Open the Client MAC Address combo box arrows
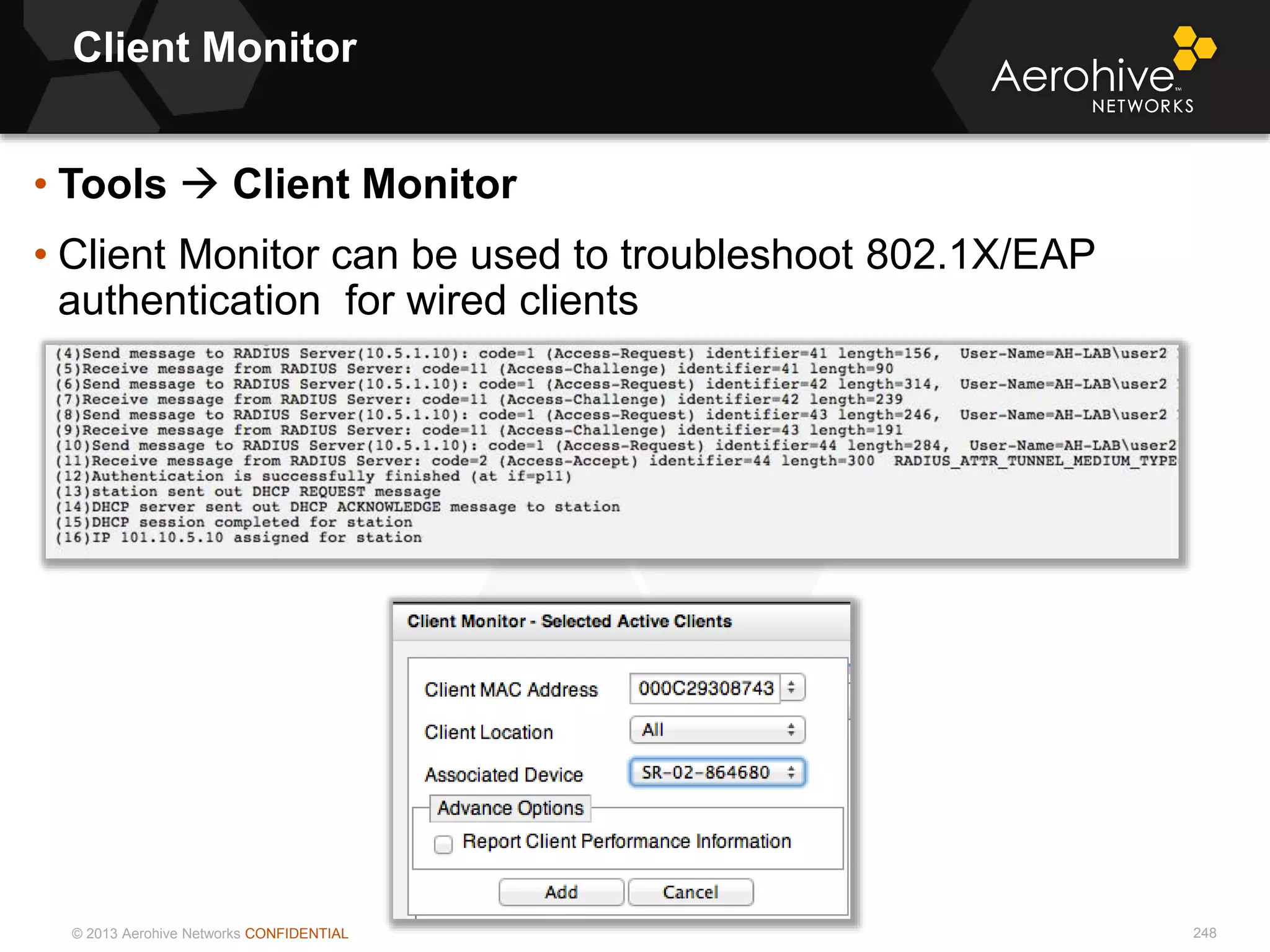 point(792,687)
